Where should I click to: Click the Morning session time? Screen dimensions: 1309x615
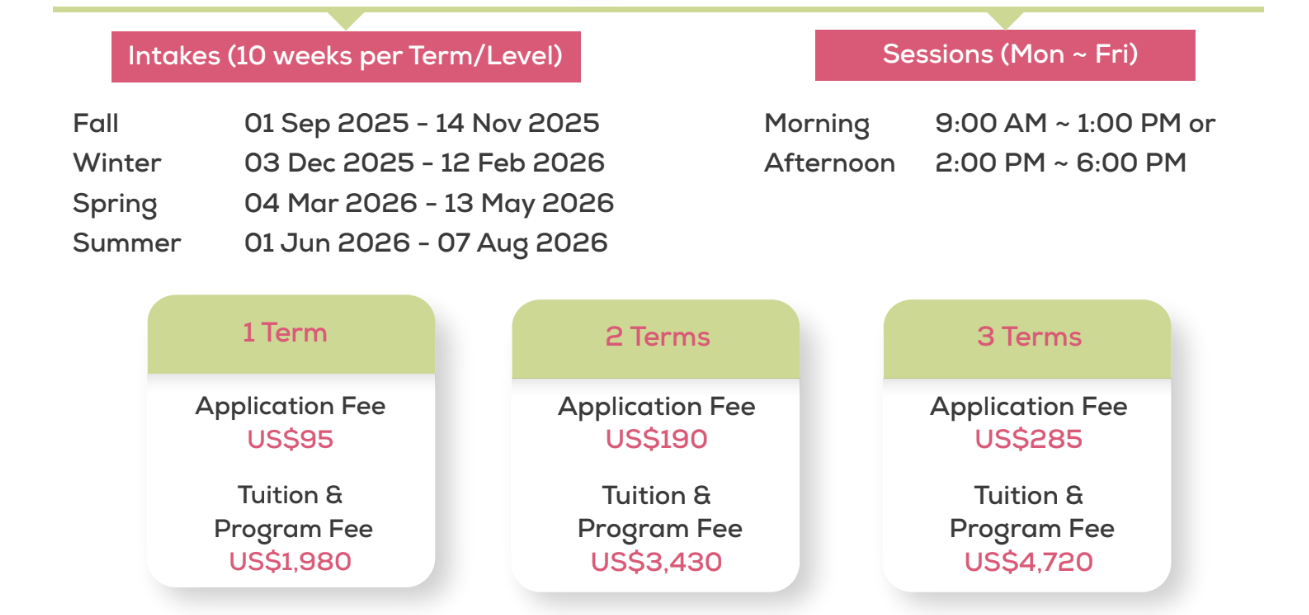[x=1075, y=124]
